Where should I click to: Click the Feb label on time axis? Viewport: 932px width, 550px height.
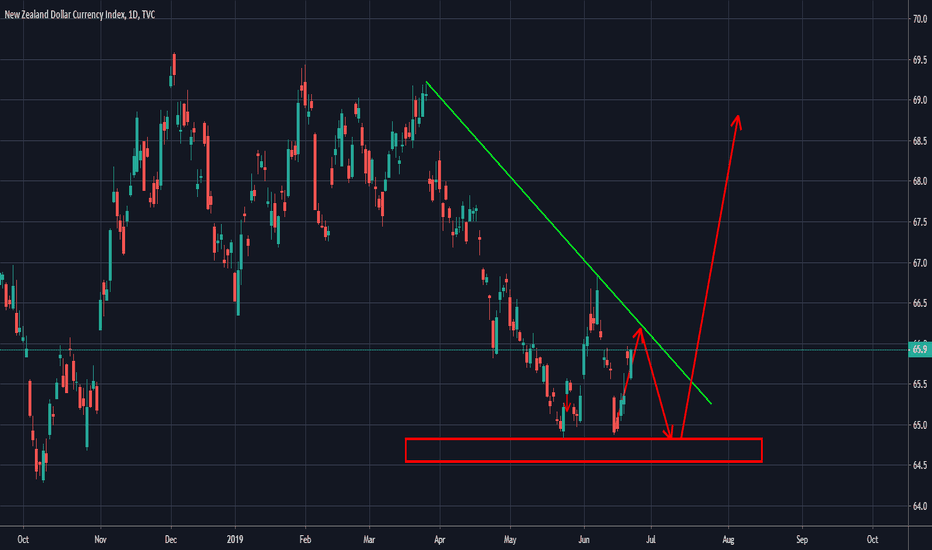305,539
